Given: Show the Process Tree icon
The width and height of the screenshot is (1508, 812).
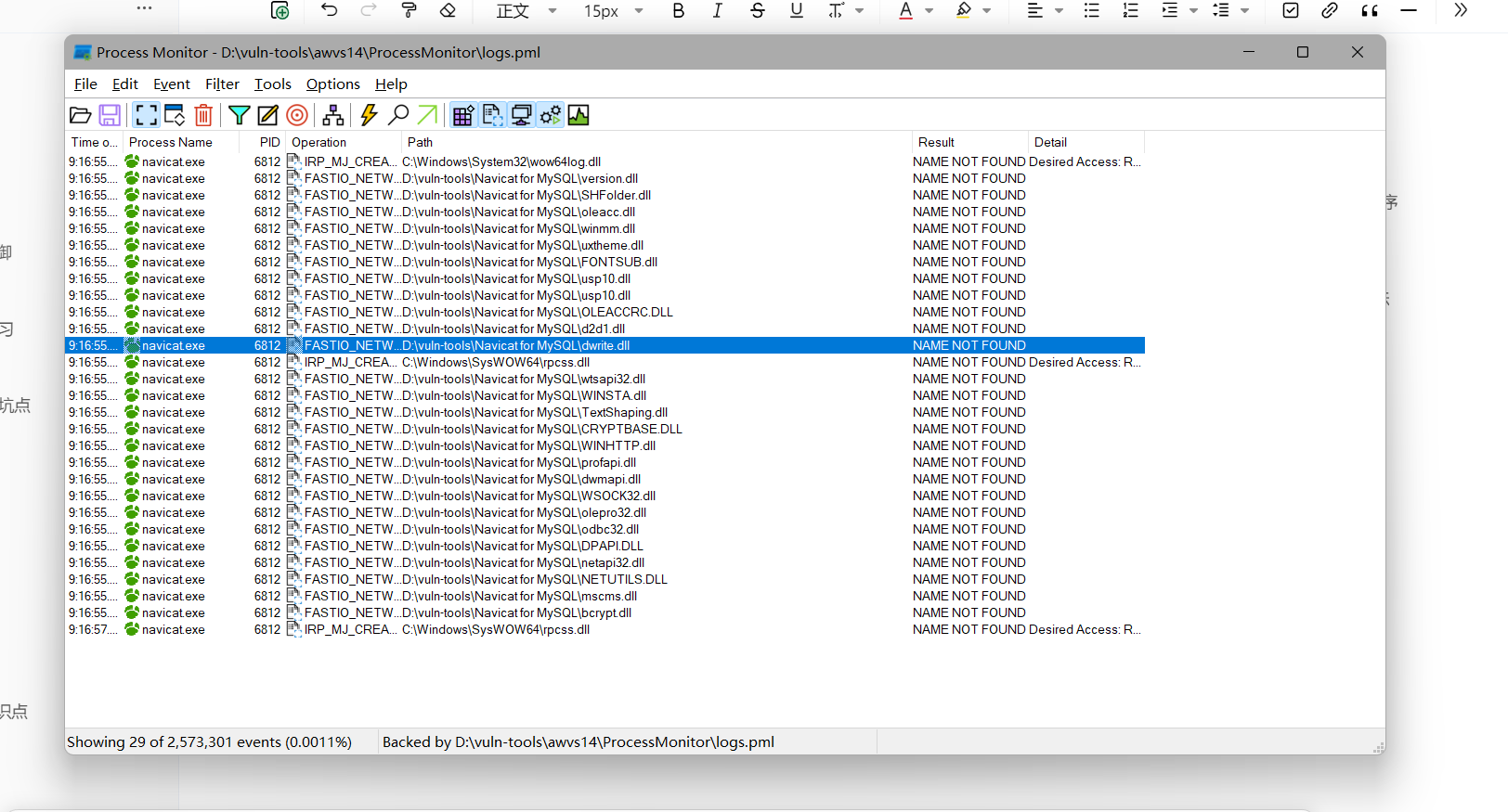Looking at the screenshot, I should coord(333,115).
